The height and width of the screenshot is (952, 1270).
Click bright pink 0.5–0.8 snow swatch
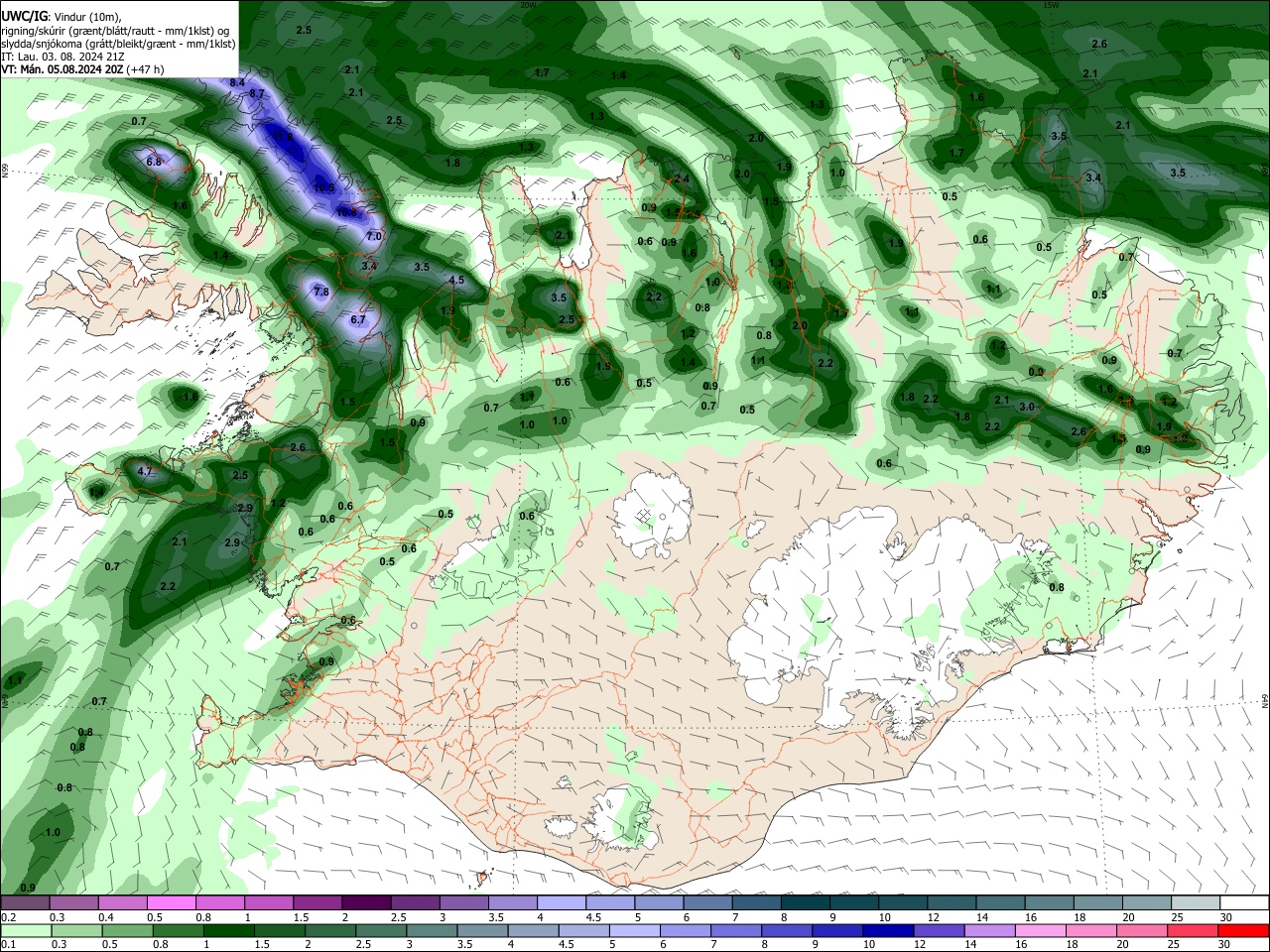tap(171, 903)
